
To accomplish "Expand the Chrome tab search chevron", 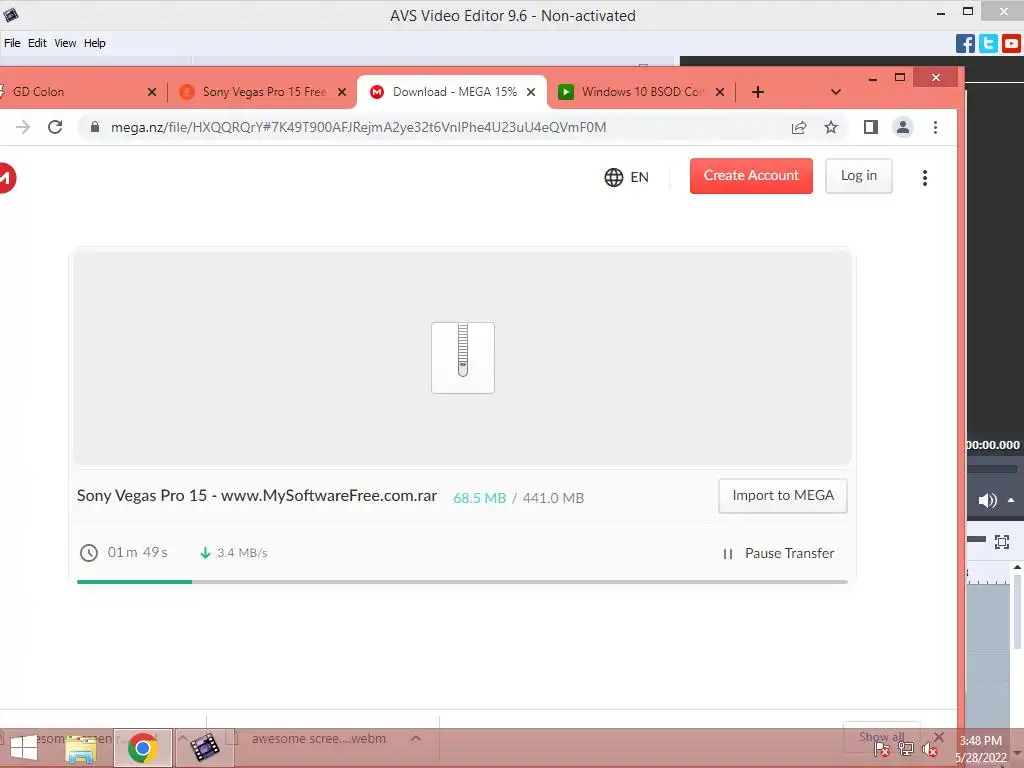I will [x=835, y=92].
